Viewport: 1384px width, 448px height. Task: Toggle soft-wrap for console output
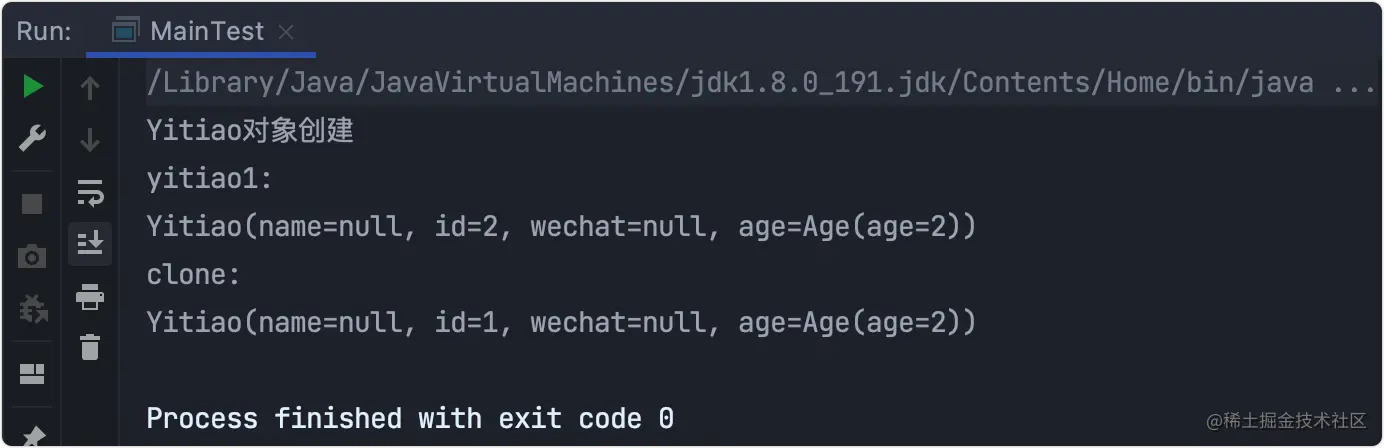(90, 192)
